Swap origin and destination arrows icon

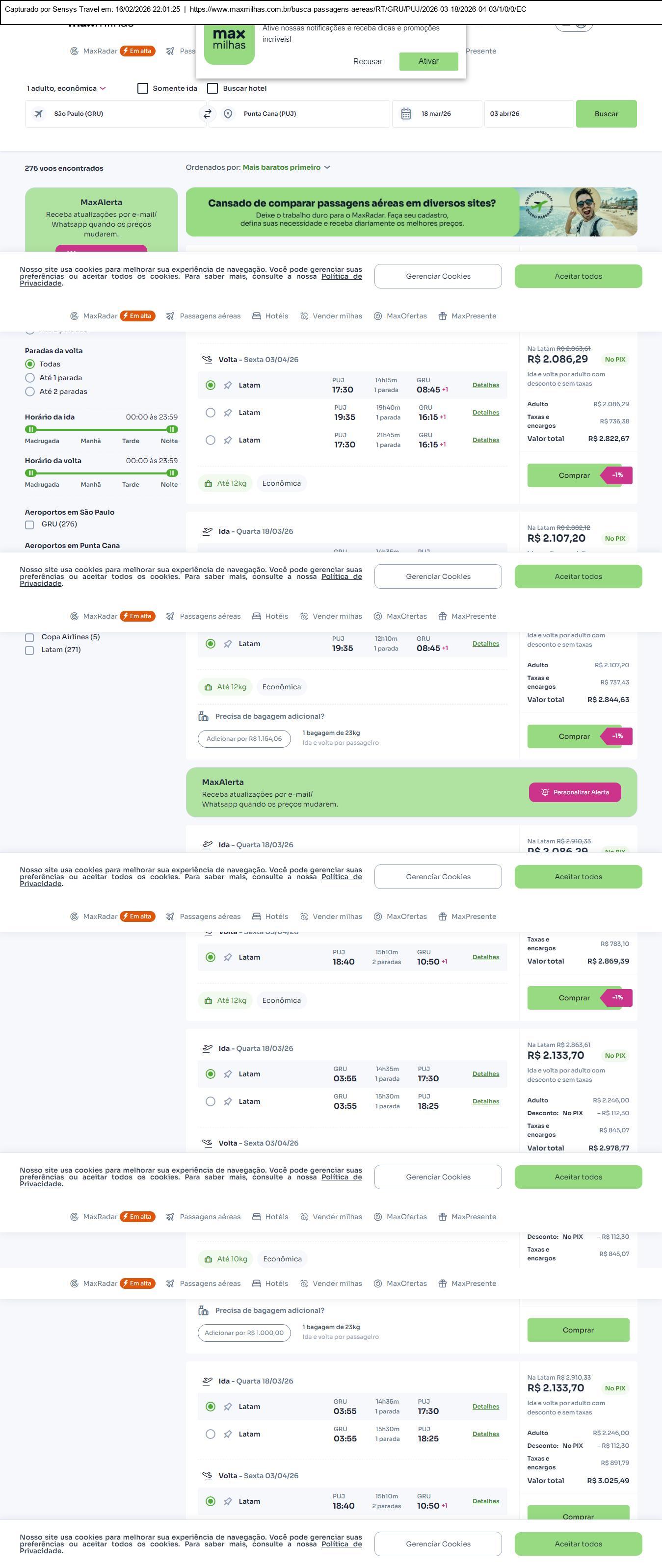pyautogui.click(x=208, y=114)
